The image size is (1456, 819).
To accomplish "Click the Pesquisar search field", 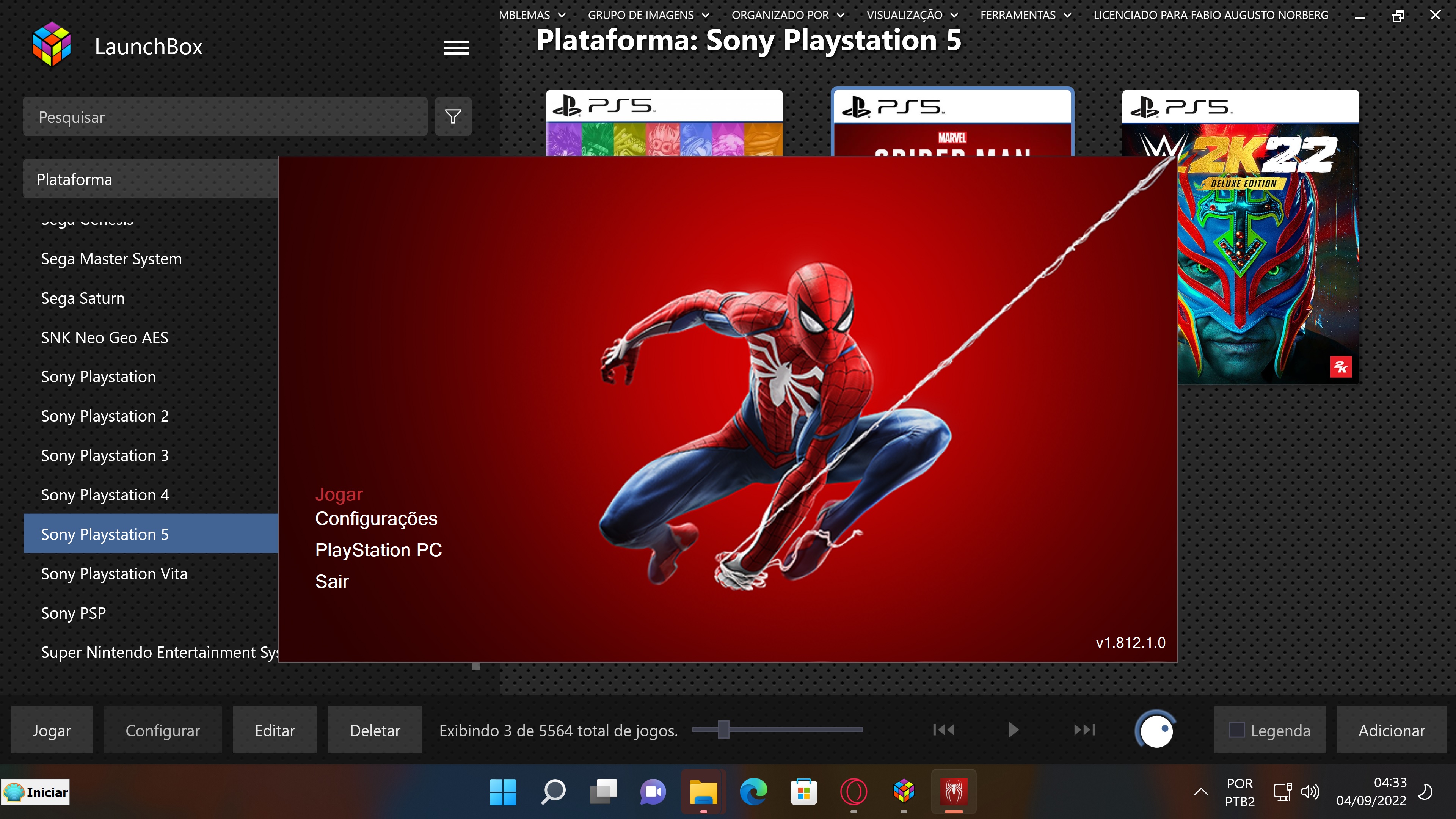I will tap(225, 116).
